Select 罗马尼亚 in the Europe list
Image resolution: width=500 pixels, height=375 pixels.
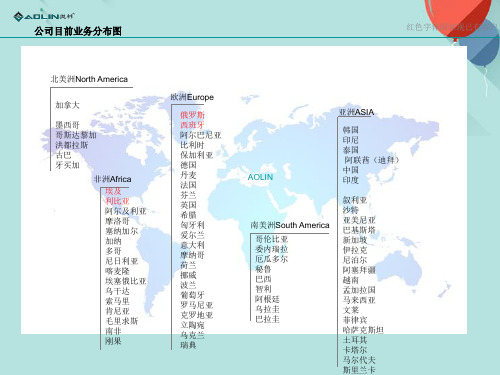point(197,305)
